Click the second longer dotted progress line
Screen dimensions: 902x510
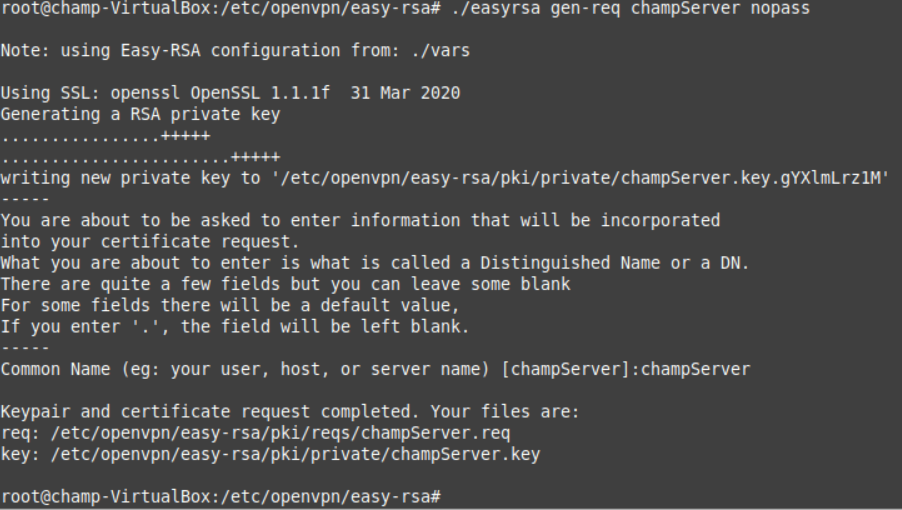(140, 157)
